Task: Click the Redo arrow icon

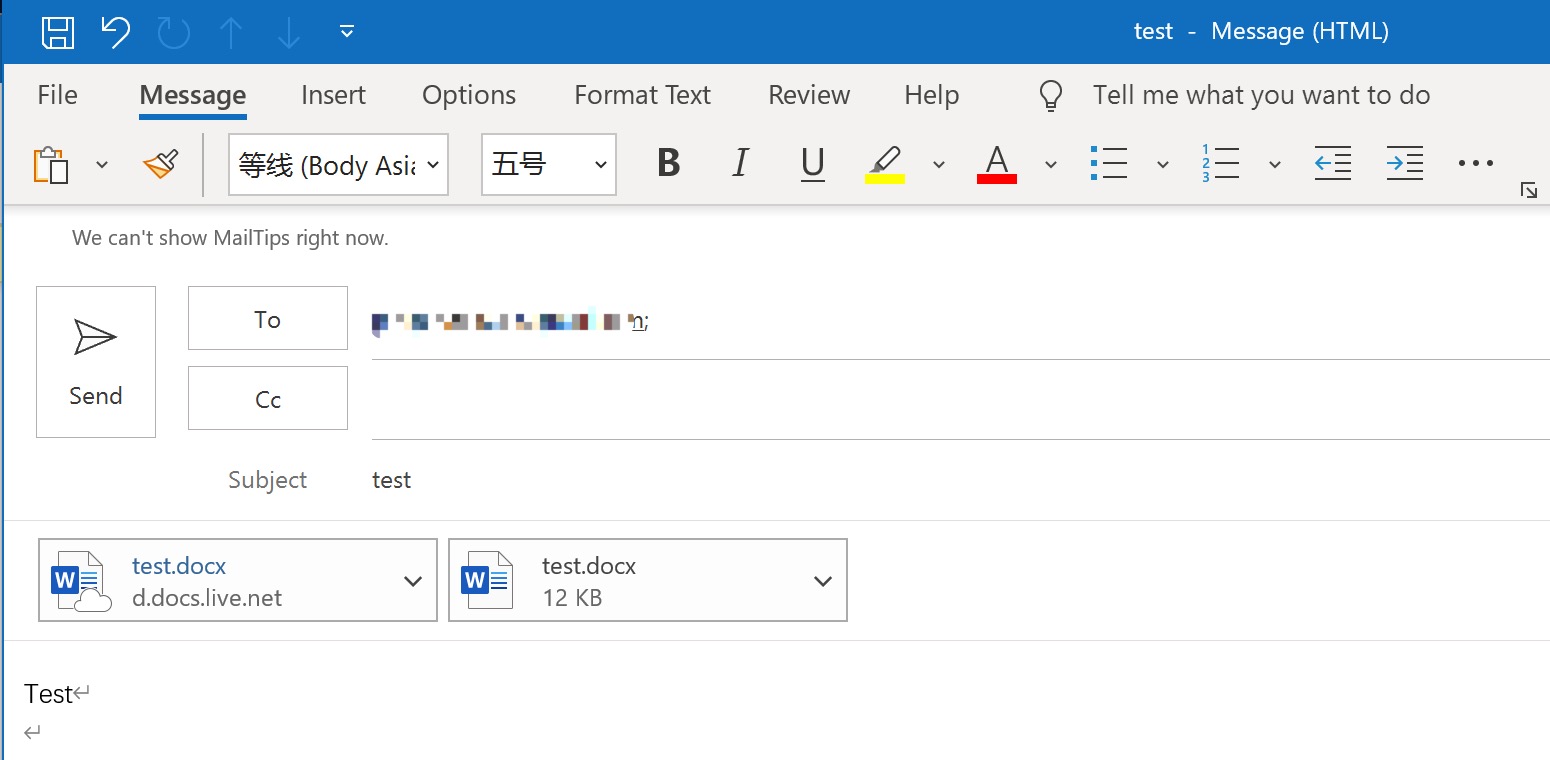Action: coord(174,32)
